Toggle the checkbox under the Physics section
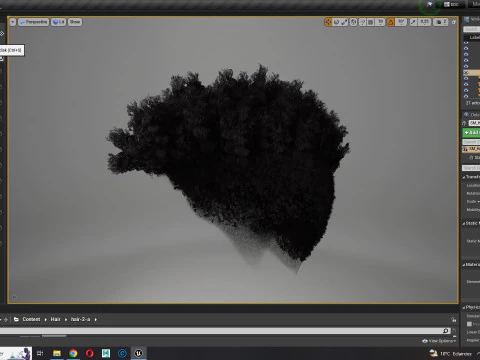The width and height of the screenshot is (480, 360). coord(469,324)
